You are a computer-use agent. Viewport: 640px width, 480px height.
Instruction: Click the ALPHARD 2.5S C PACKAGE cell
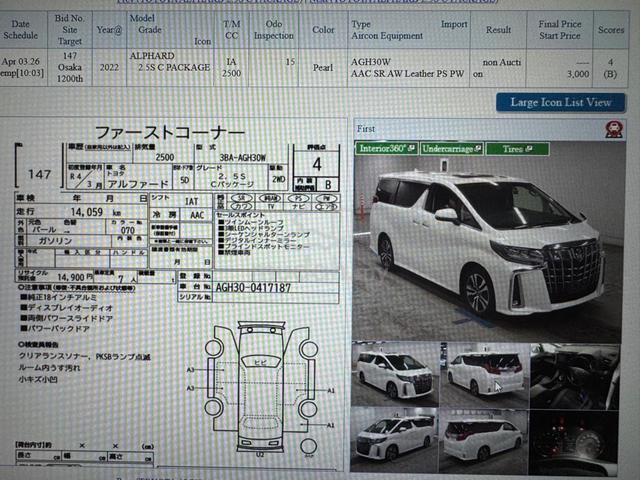171,68
